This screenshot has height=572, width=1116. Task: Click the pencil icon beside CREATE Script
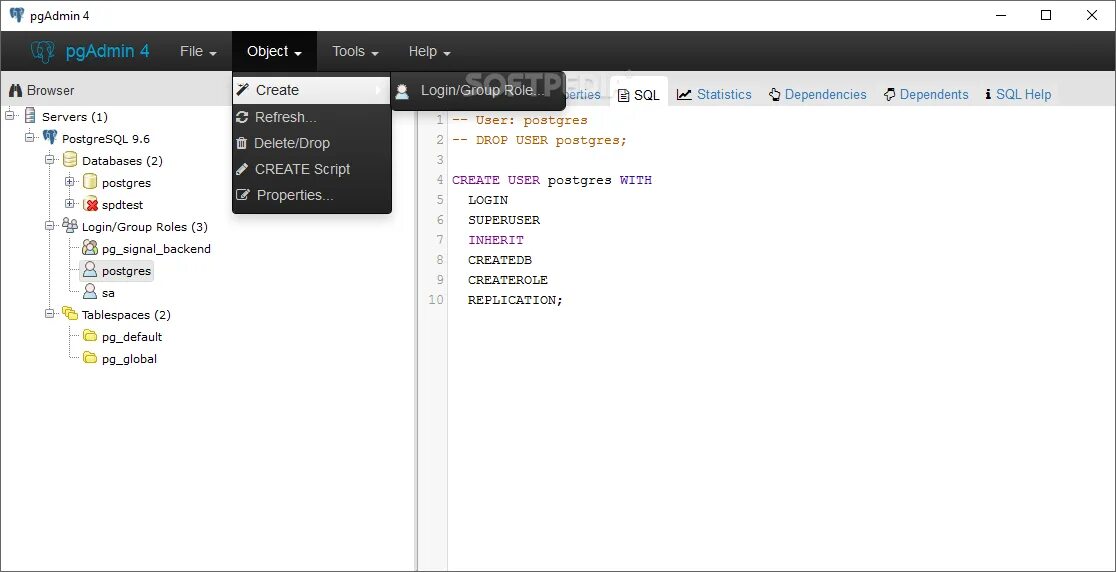pyautogui.click(x=242, y=169)
